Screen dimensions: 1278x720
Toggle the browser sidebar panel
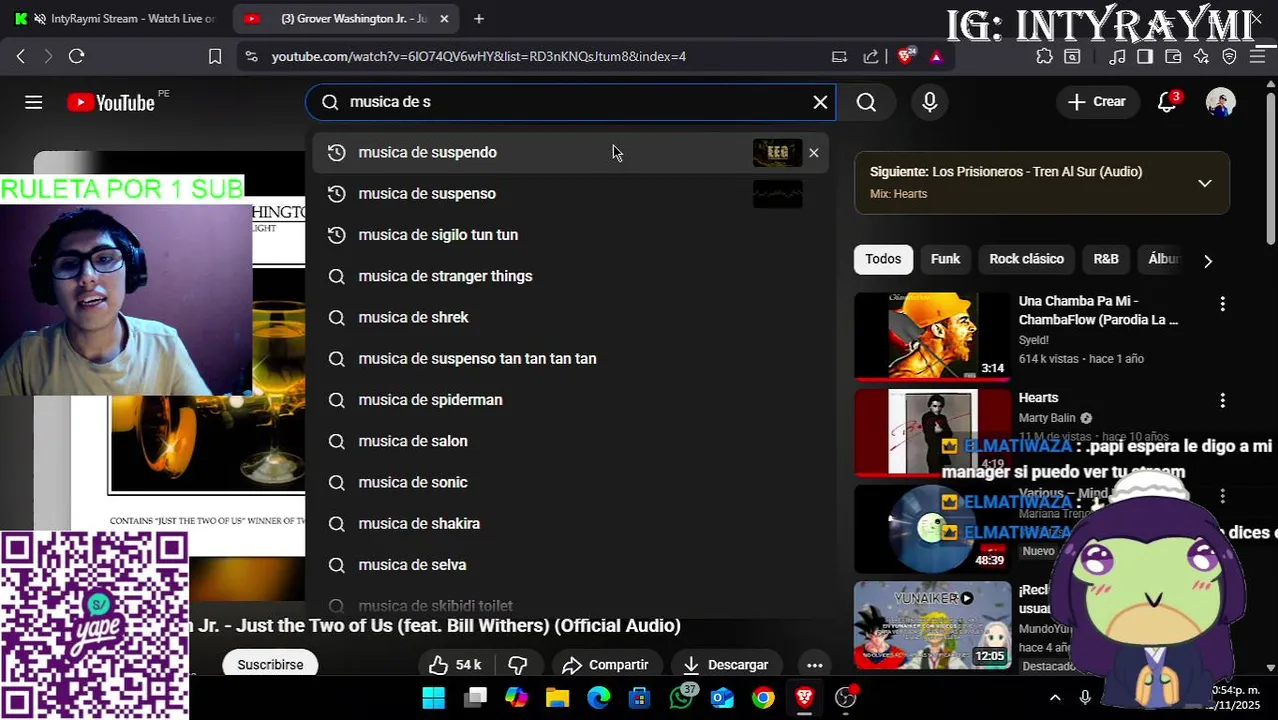click(1145, 57)
